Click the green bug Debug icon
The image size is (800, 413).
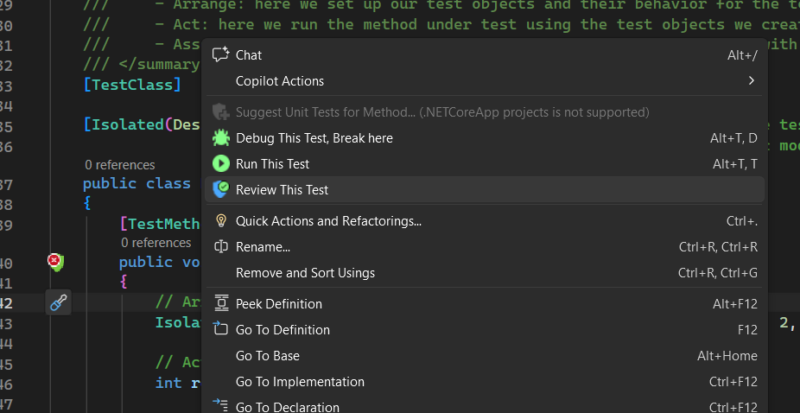[x=221, y=138]
